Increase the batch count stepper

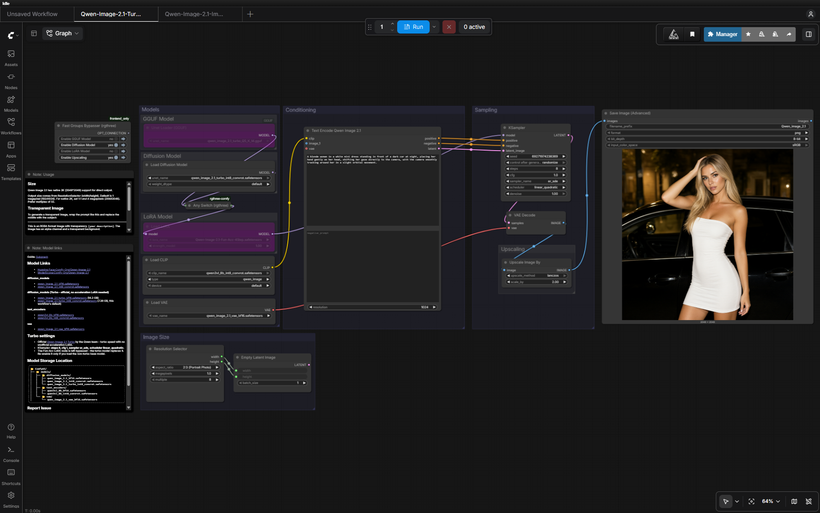coord(393,24)
